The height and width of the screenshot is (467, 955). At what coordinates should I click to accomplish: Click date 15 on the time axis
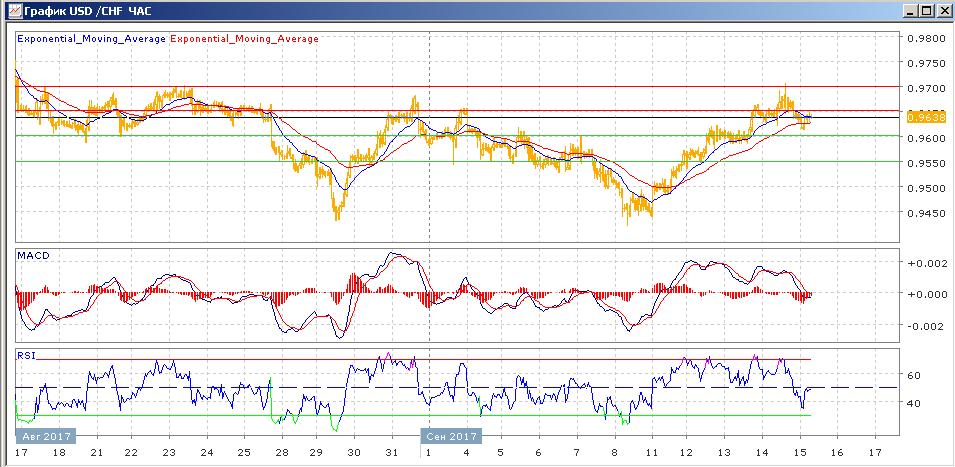[800, 453]
